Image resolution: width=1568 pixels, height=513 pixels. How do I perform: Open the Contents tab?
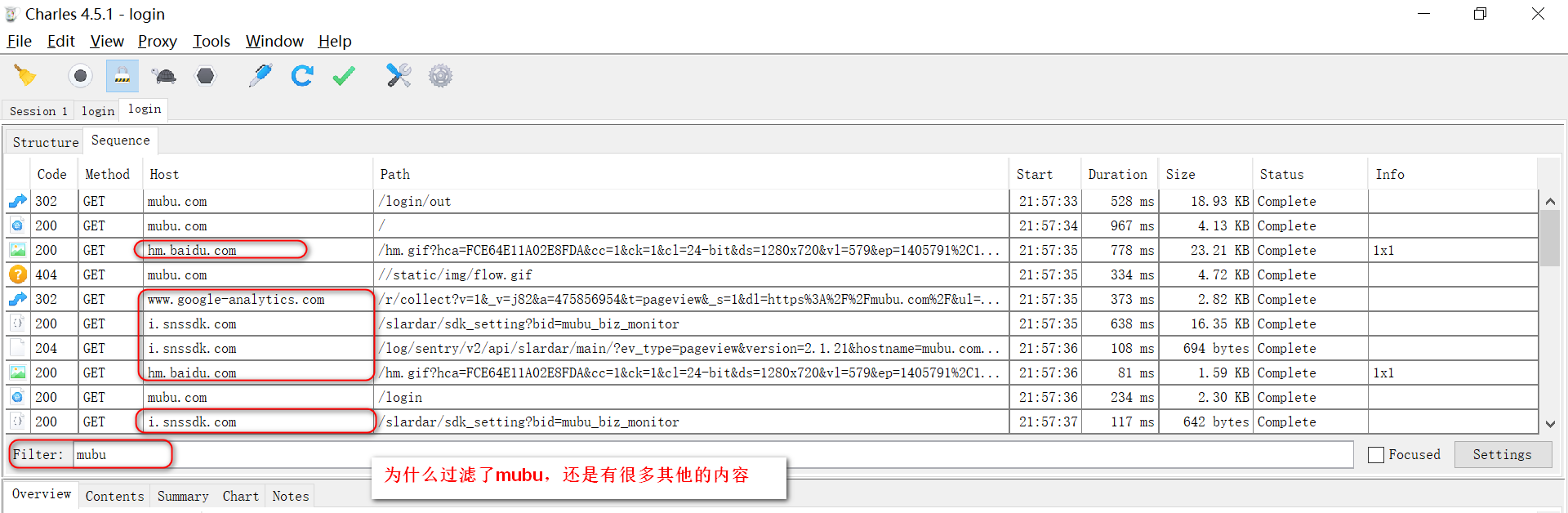click(114, 496)
